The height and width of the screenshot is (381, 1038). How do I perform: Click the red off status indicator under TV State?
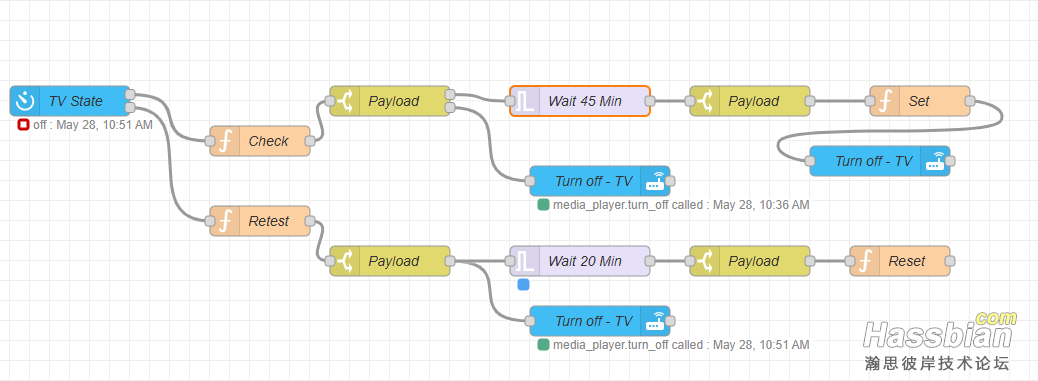[23, 124]
